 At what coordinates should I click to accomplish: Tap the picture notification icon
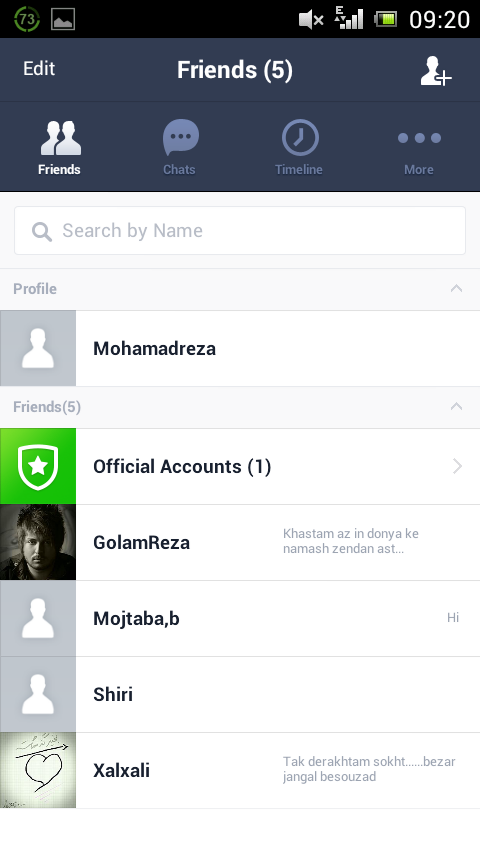[63, 20]
